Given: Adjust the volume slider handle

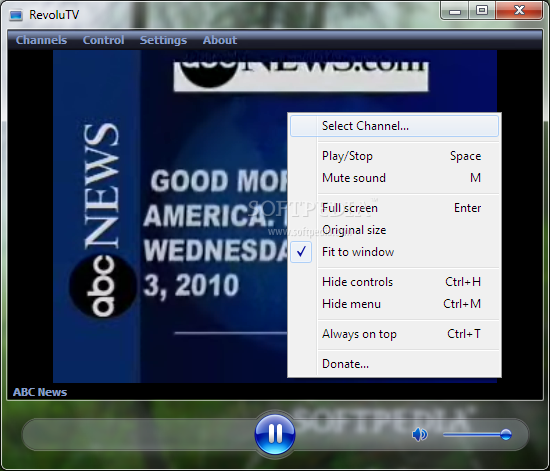Looking at the screenshot, I should click(505, 435).
